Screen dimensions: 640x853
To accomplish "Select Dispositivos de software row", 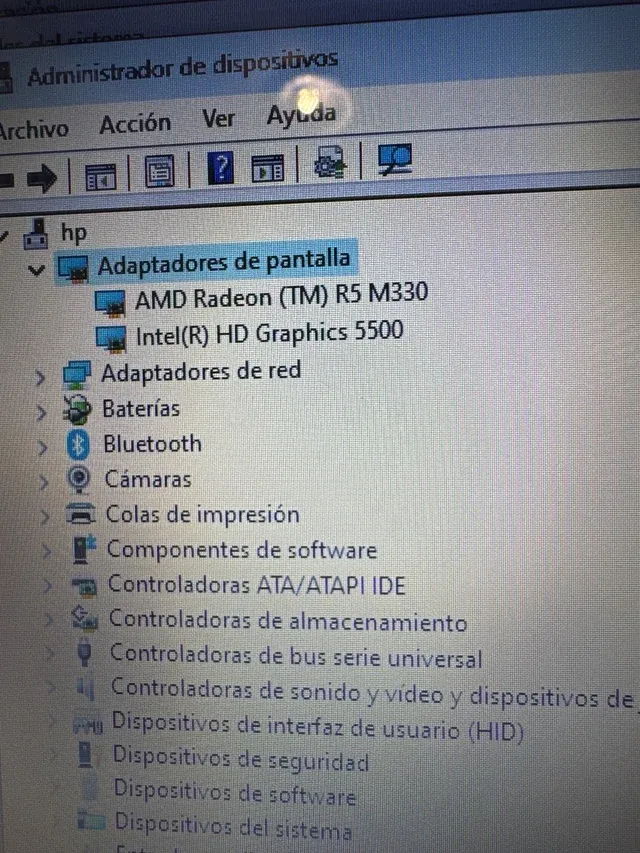I will [x=235, y=792].
